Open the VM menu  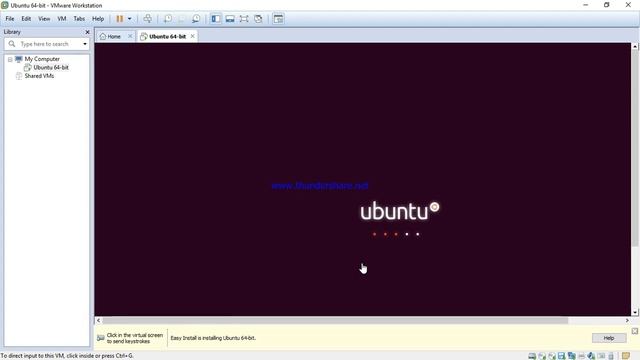pos(62,19)
